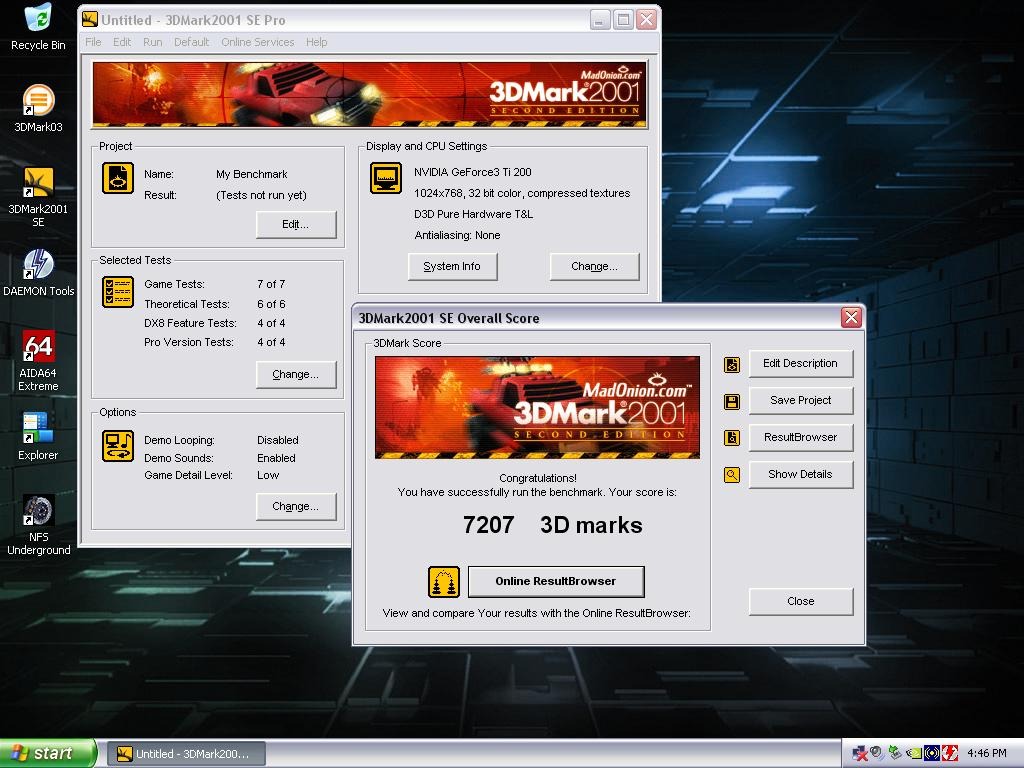
Task: Select the 3DMark2001 SE desktop shortcut
Action: (x=38, y=197)
